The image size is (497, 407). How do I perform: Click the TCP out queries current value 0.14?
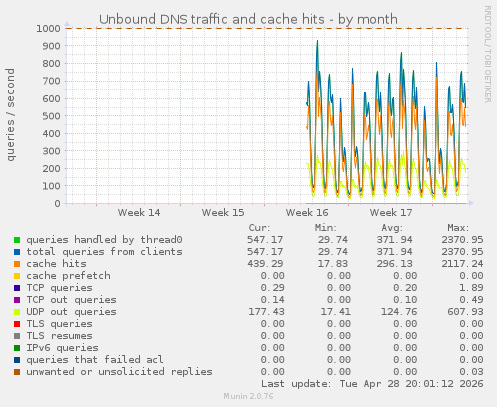(272, 300)
